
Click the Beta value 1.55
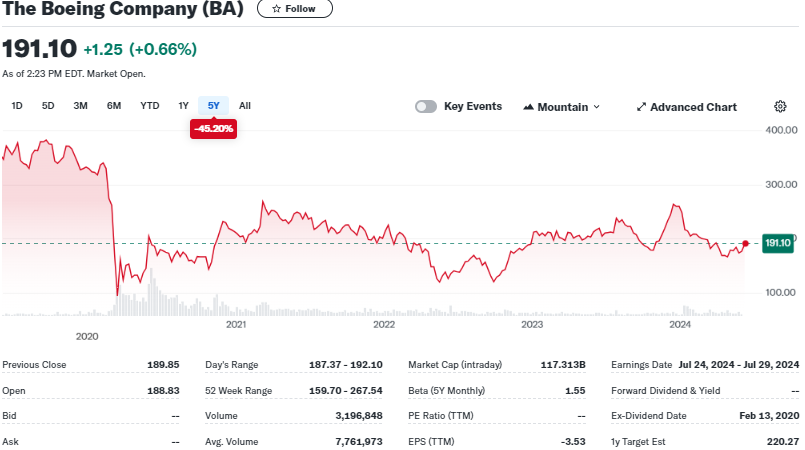[x=575, y=390]
